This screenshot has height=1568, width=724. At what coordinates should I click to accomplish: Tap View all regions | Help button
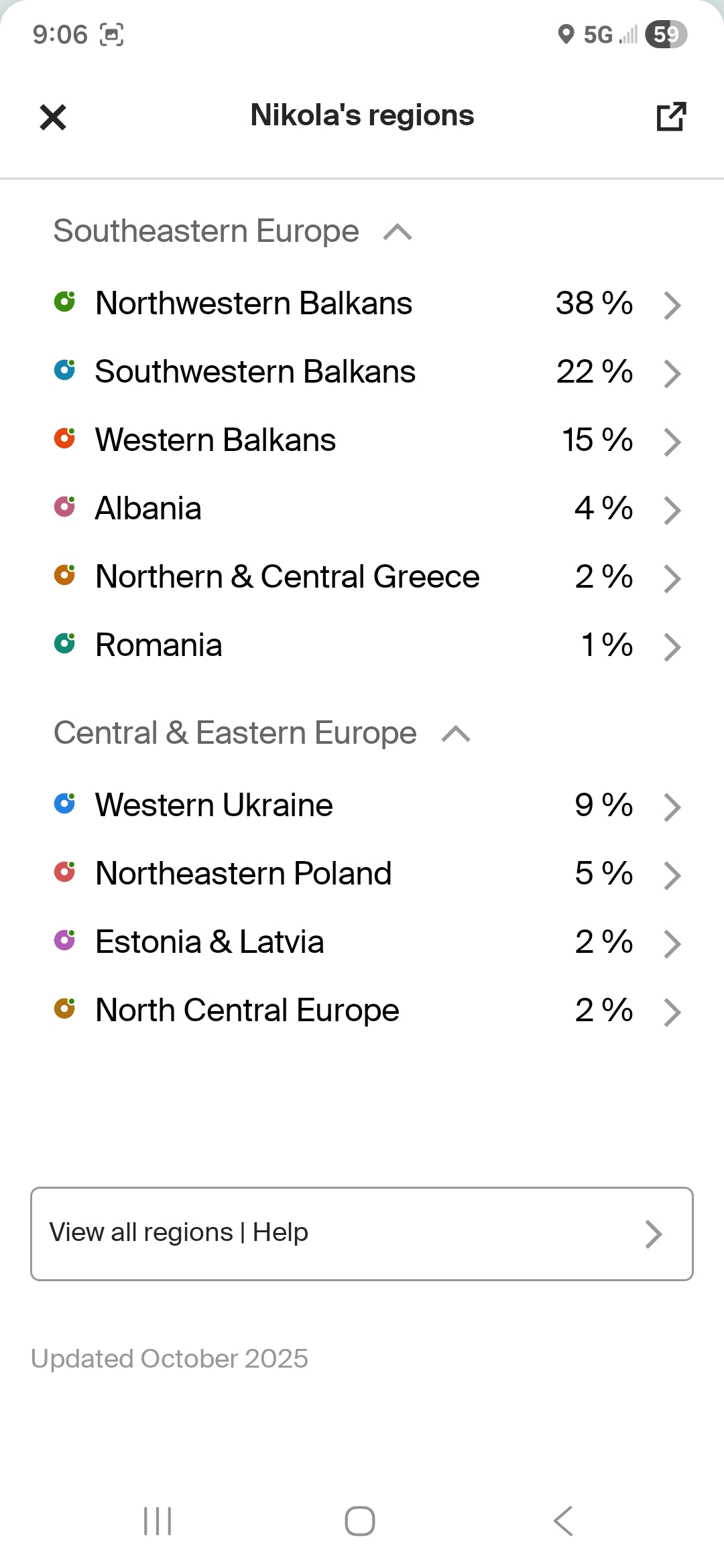[362, 1234]
